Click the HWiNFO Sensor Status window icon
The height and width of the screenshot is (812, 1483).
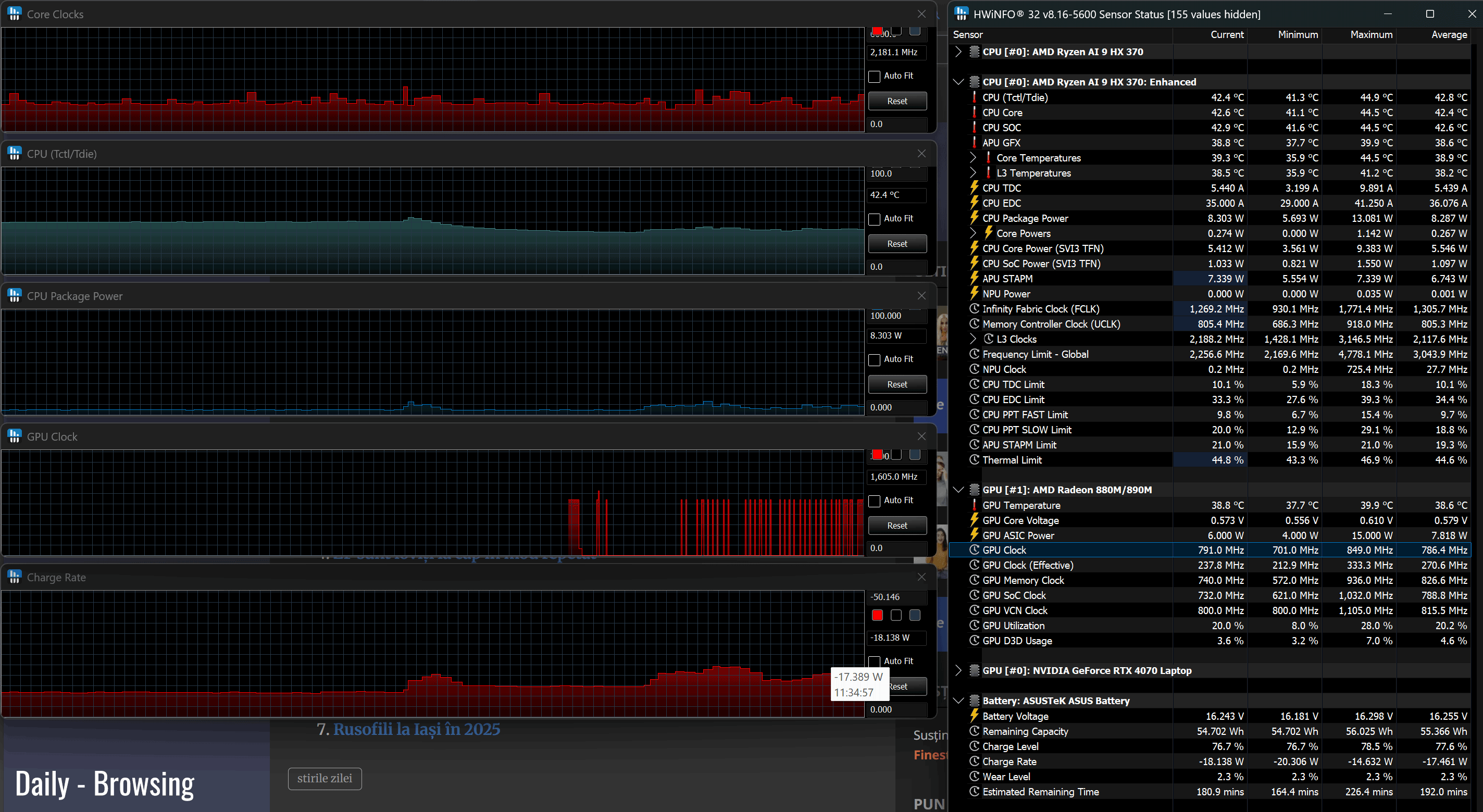pos(961,14)
